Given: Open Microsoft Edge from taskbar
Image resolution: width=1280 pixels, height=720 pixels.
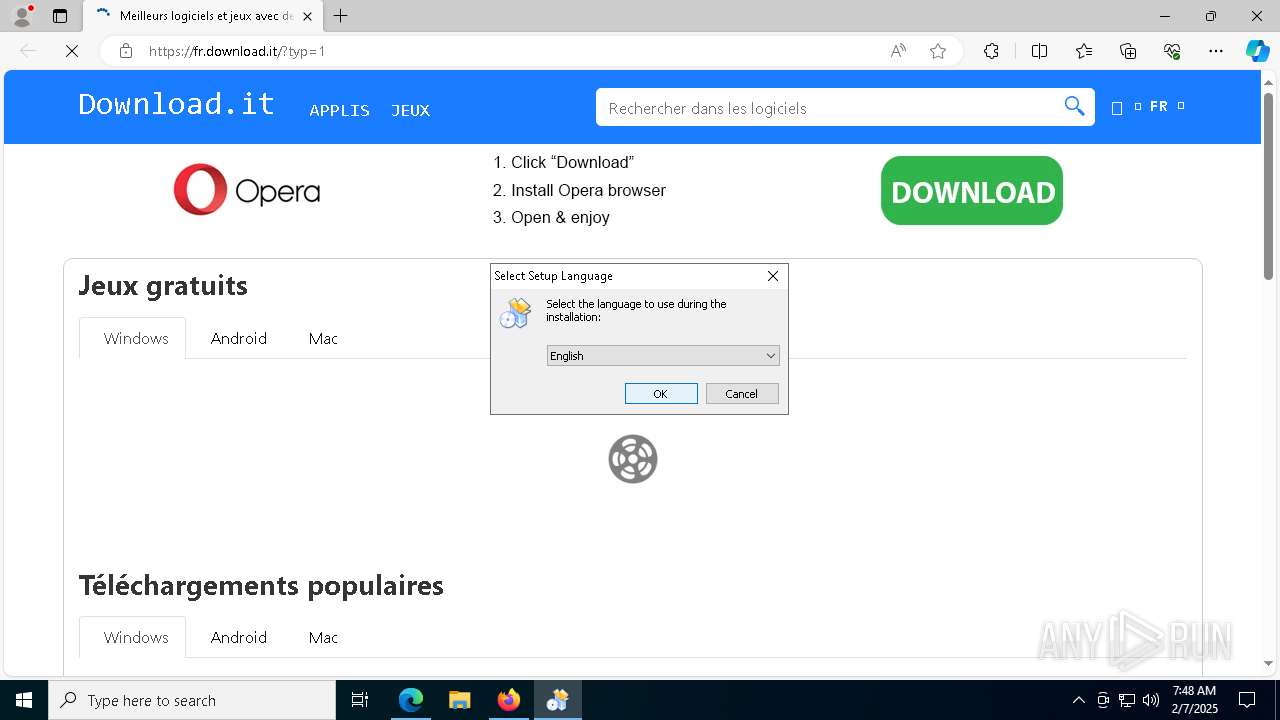Looking at the screenshot, I should [411, 700].
